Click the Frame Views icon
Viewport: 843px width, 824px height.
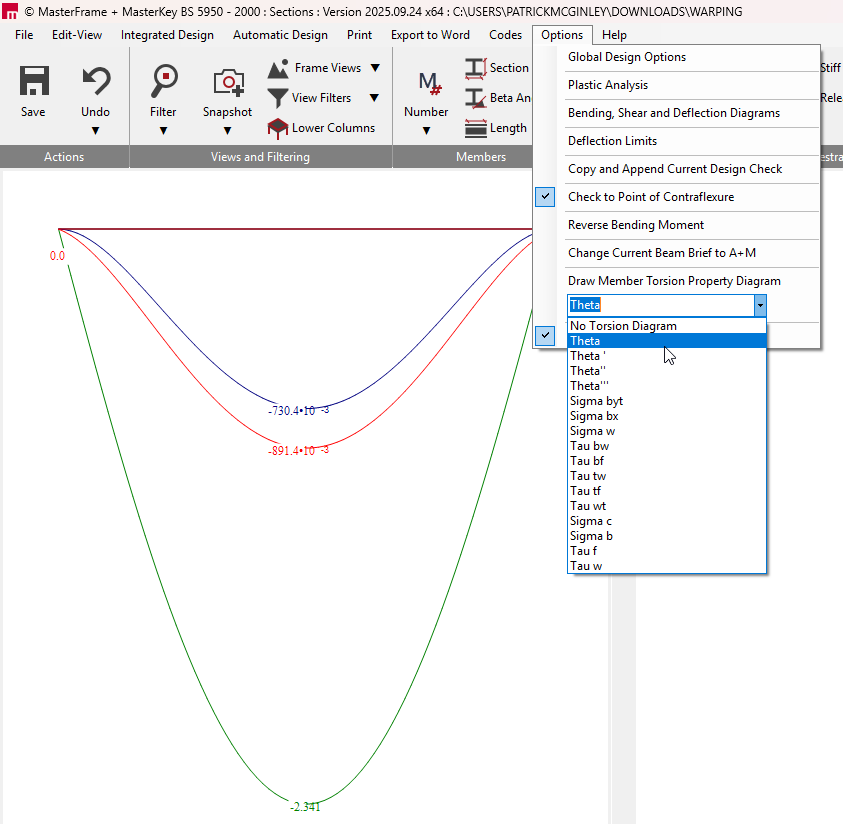278,69
